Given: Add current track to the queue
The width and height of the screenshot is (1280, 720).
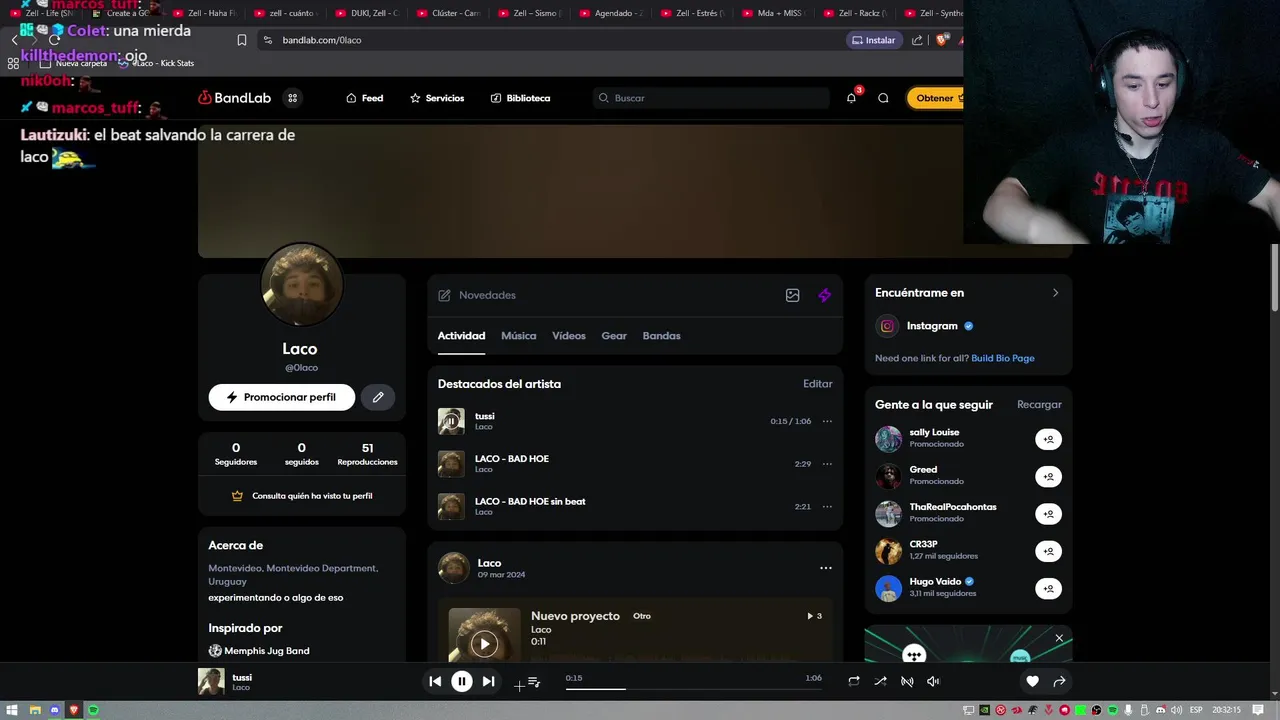Looking at the screenshot, I should pos(534,682).
